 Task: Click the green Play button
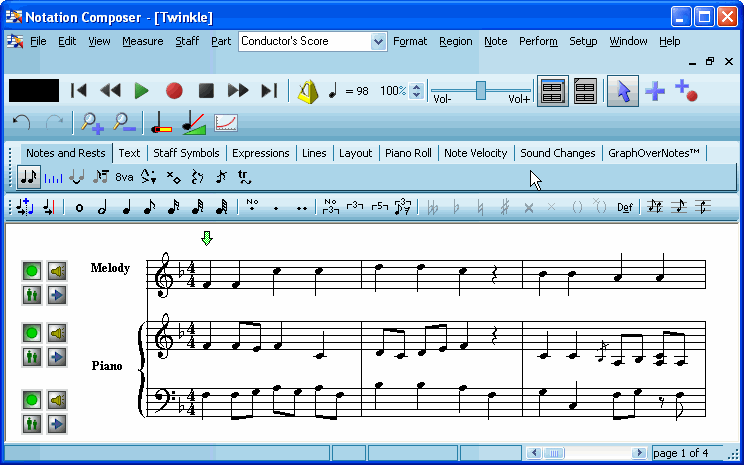141,91
